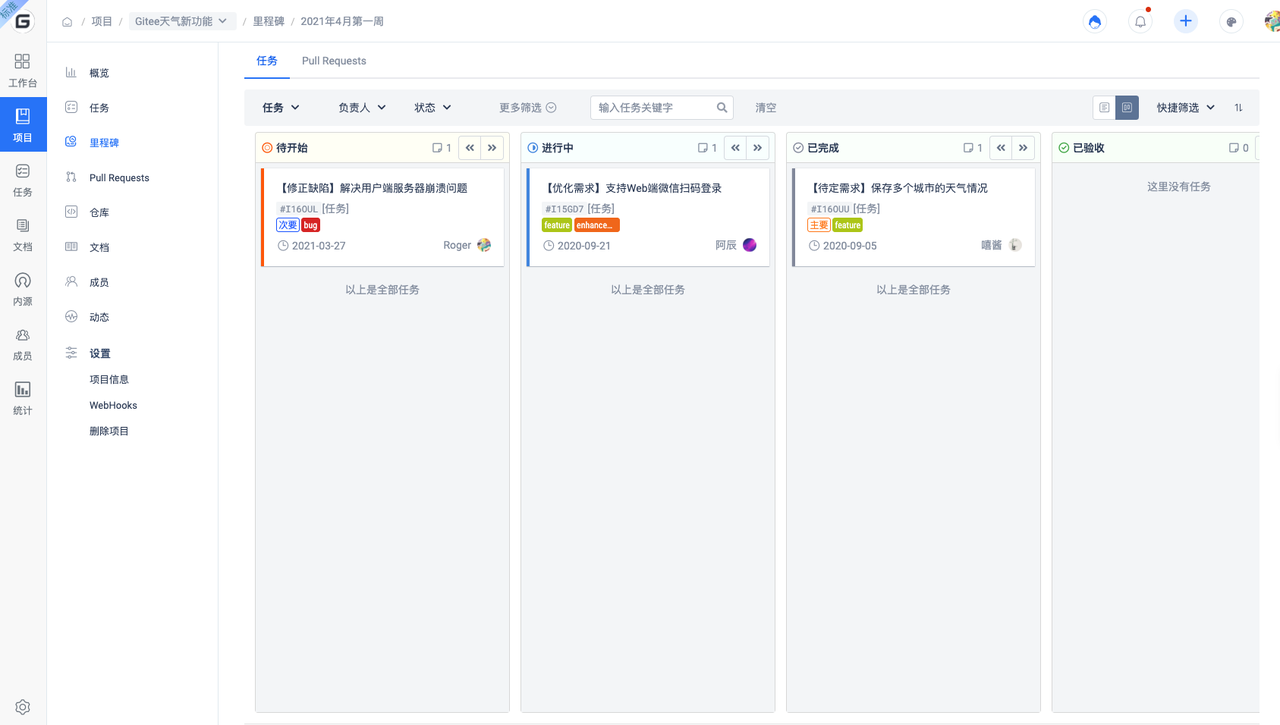
Task: Switch to board view toggle
Action: tap(1127, 107)
